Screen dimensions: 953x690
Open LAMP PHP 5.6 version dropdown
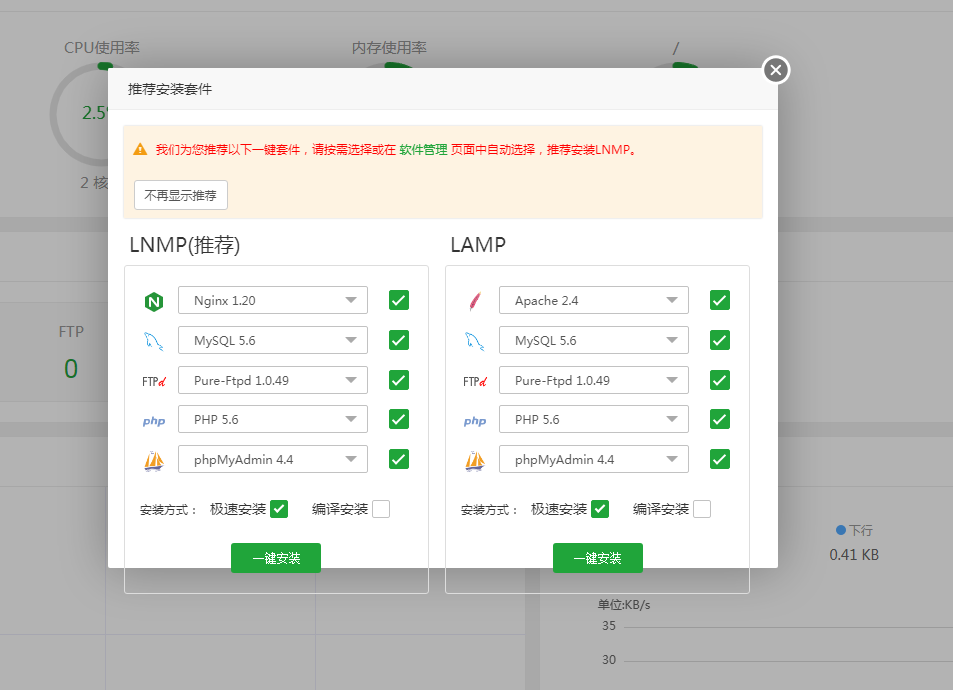click(594, 419)
